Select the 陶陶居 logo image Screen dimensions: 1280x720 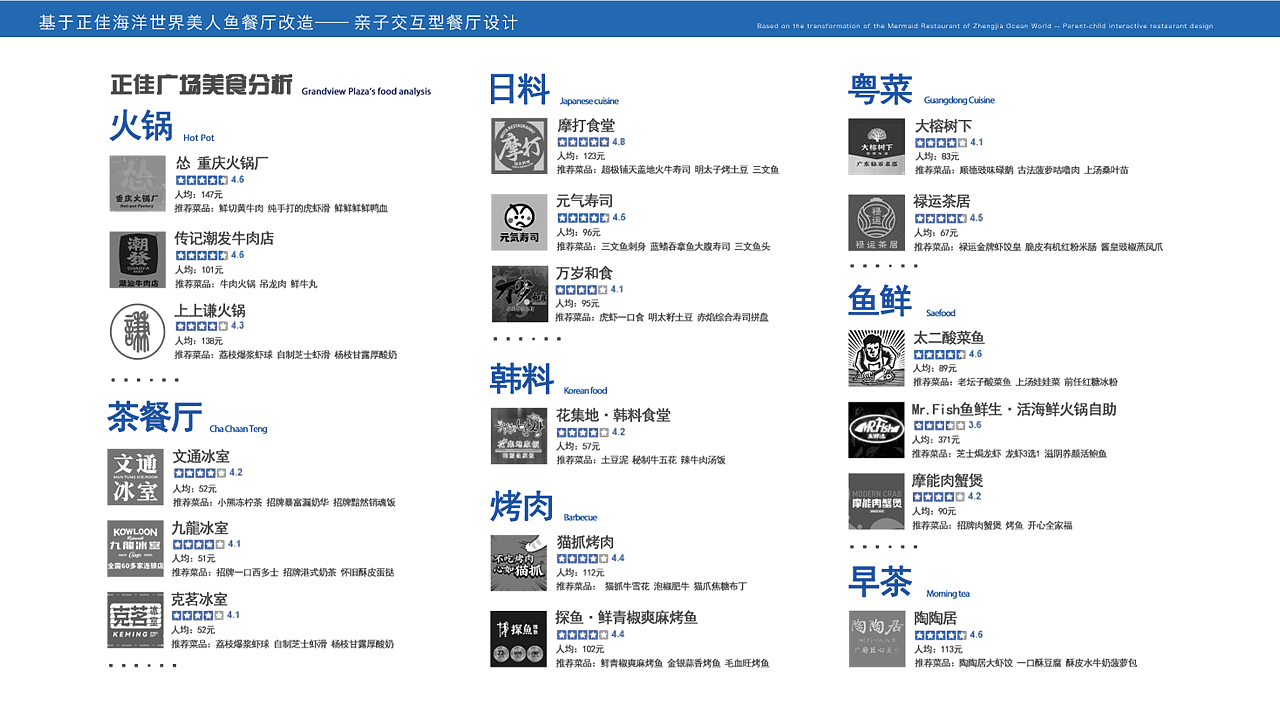pos(876,639)
